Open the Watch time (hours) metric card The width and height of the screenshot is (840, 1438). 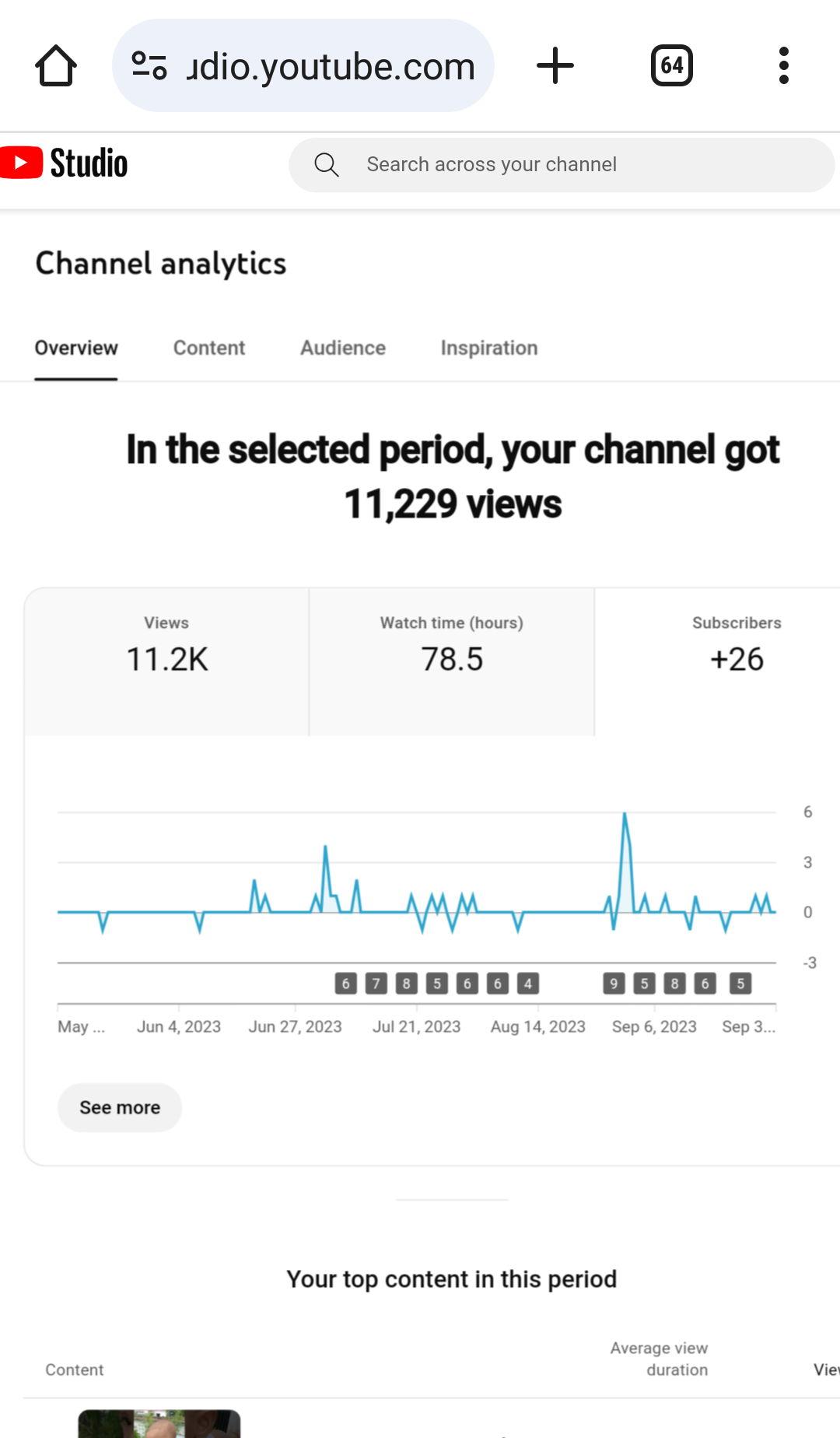pos(451,658)
